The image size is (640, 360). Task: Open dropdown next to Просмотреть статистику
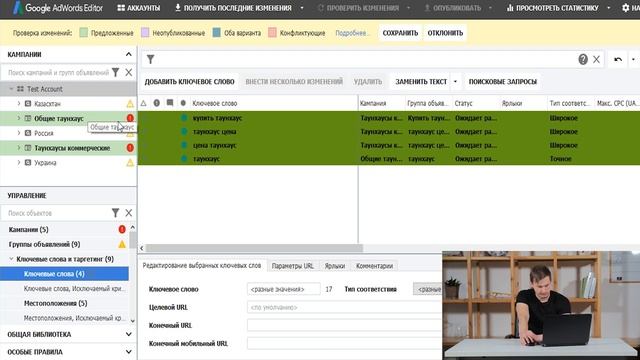coord(609,8)
